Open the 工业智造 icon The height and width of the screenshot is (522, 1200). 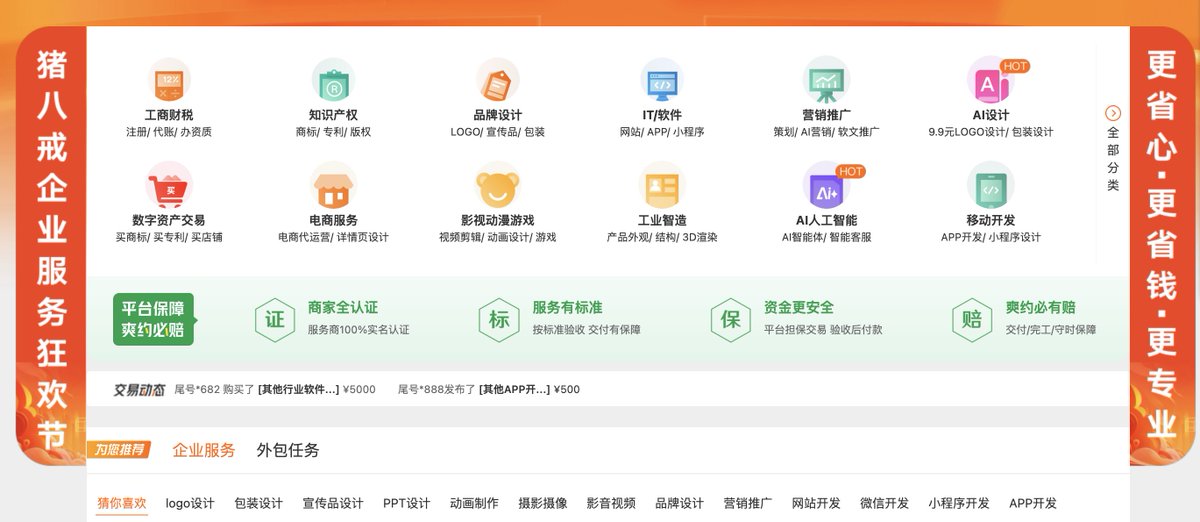tap(661, 186)
